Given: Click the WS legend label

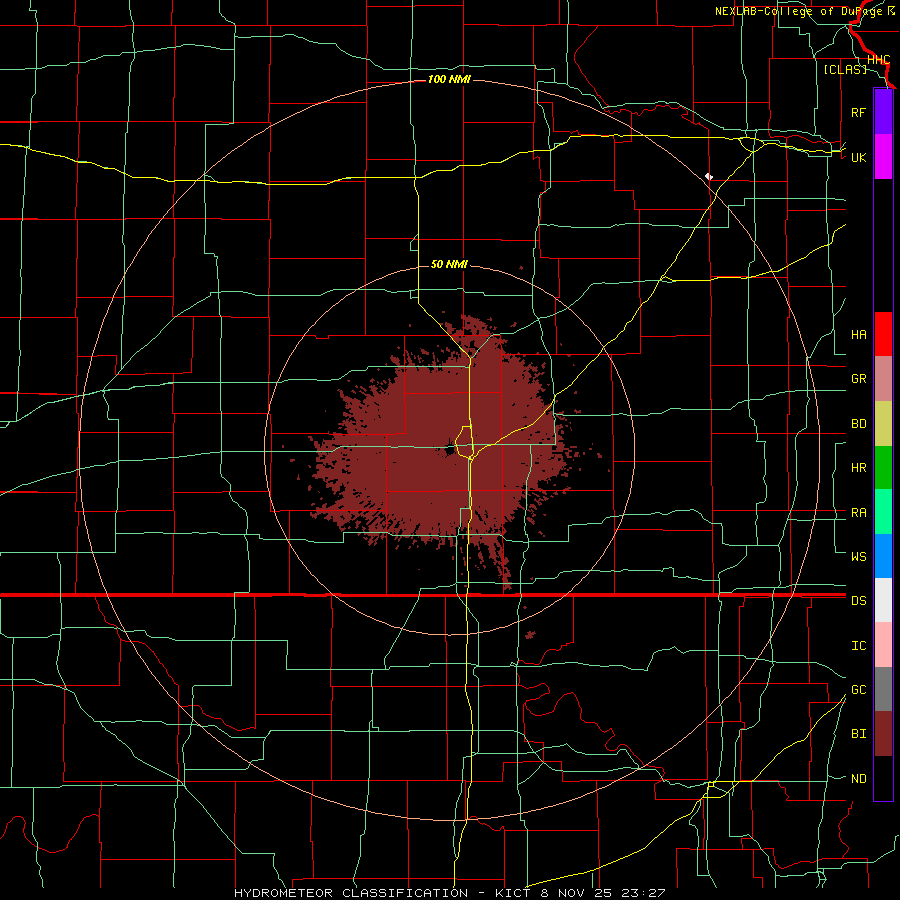Looking at the screenshot, I should pos(858,556).
